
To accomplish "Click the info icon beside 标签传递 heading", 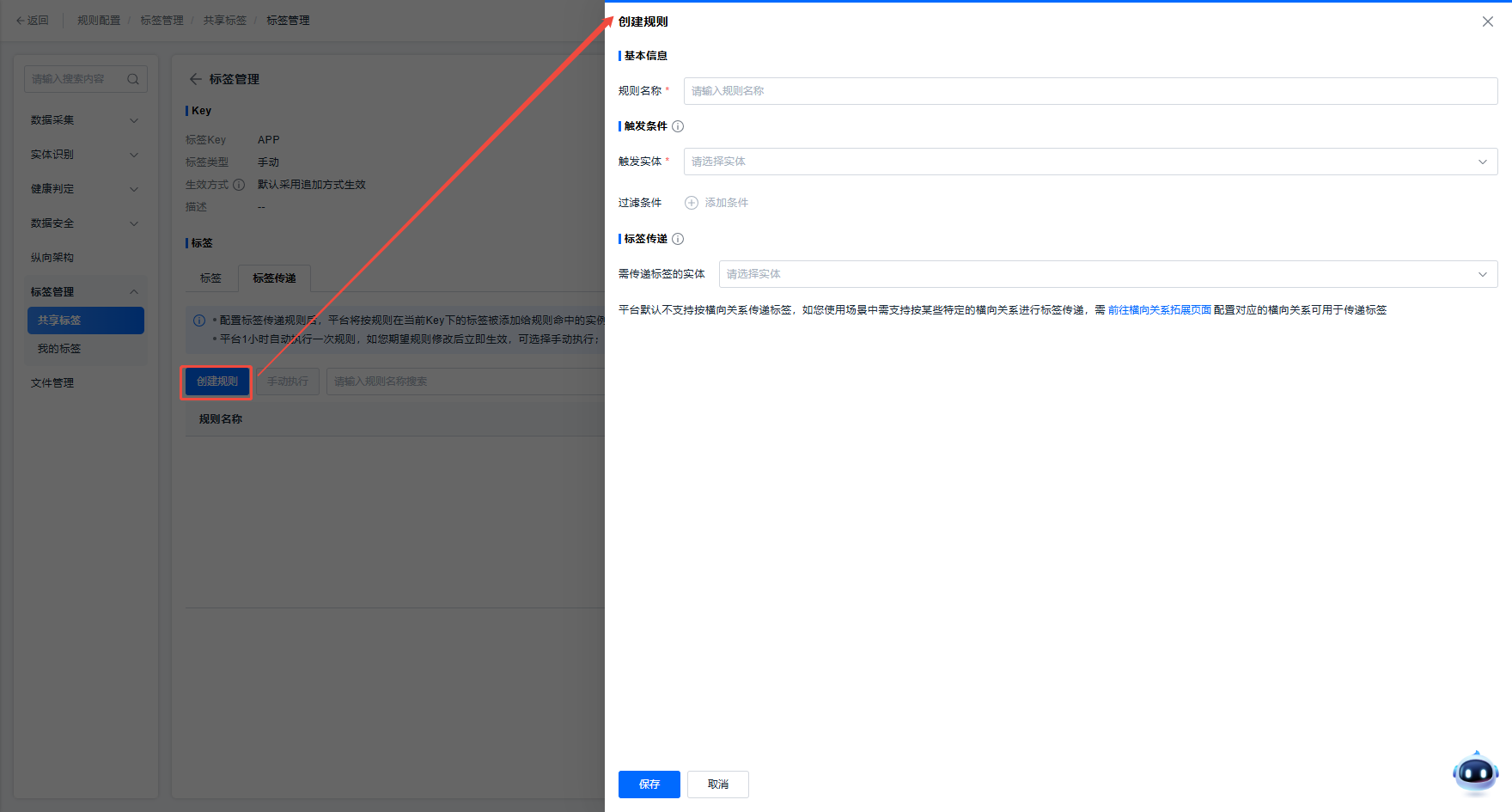I will [x=678, y=239].
